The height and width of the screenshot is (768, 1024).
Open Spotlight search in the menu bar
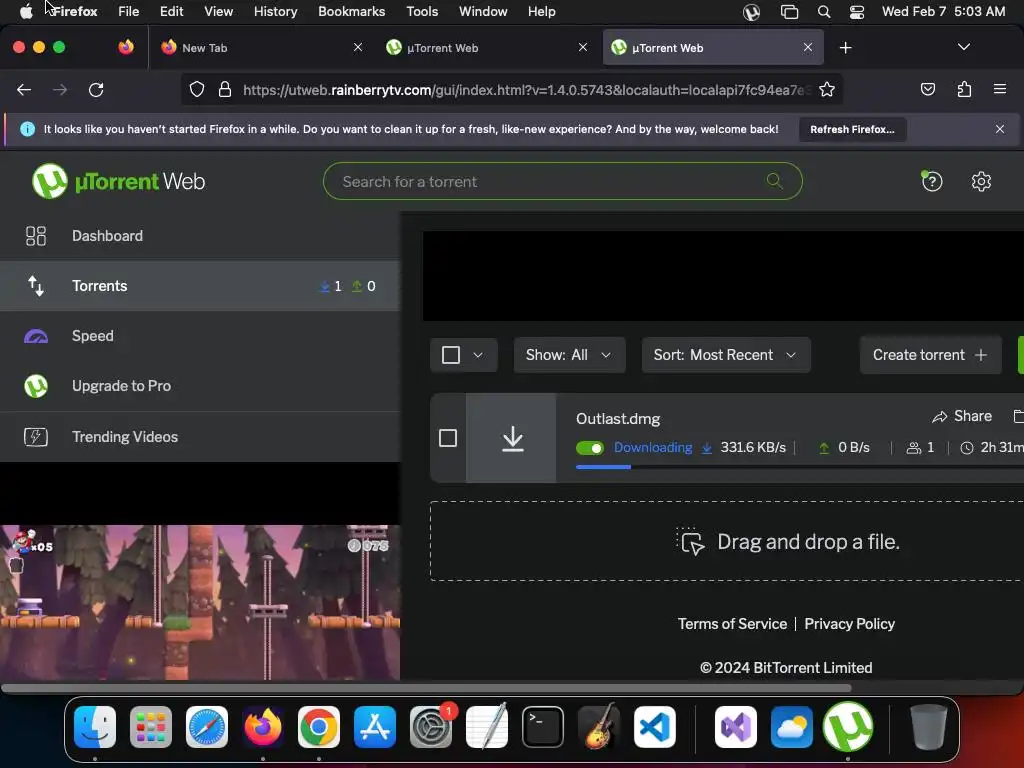(x=824, y=12)
